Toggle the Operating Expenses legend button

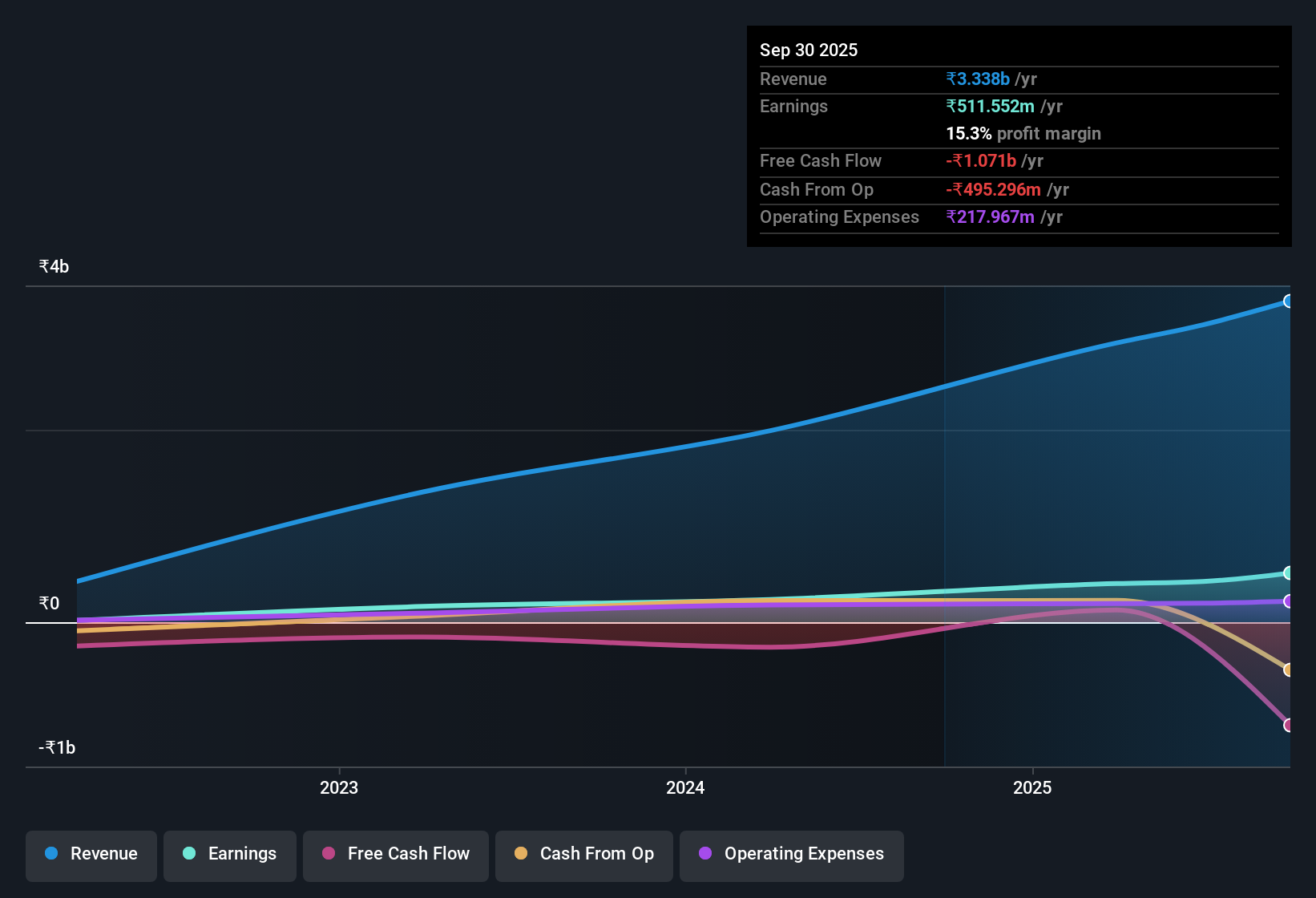[792, 856]
